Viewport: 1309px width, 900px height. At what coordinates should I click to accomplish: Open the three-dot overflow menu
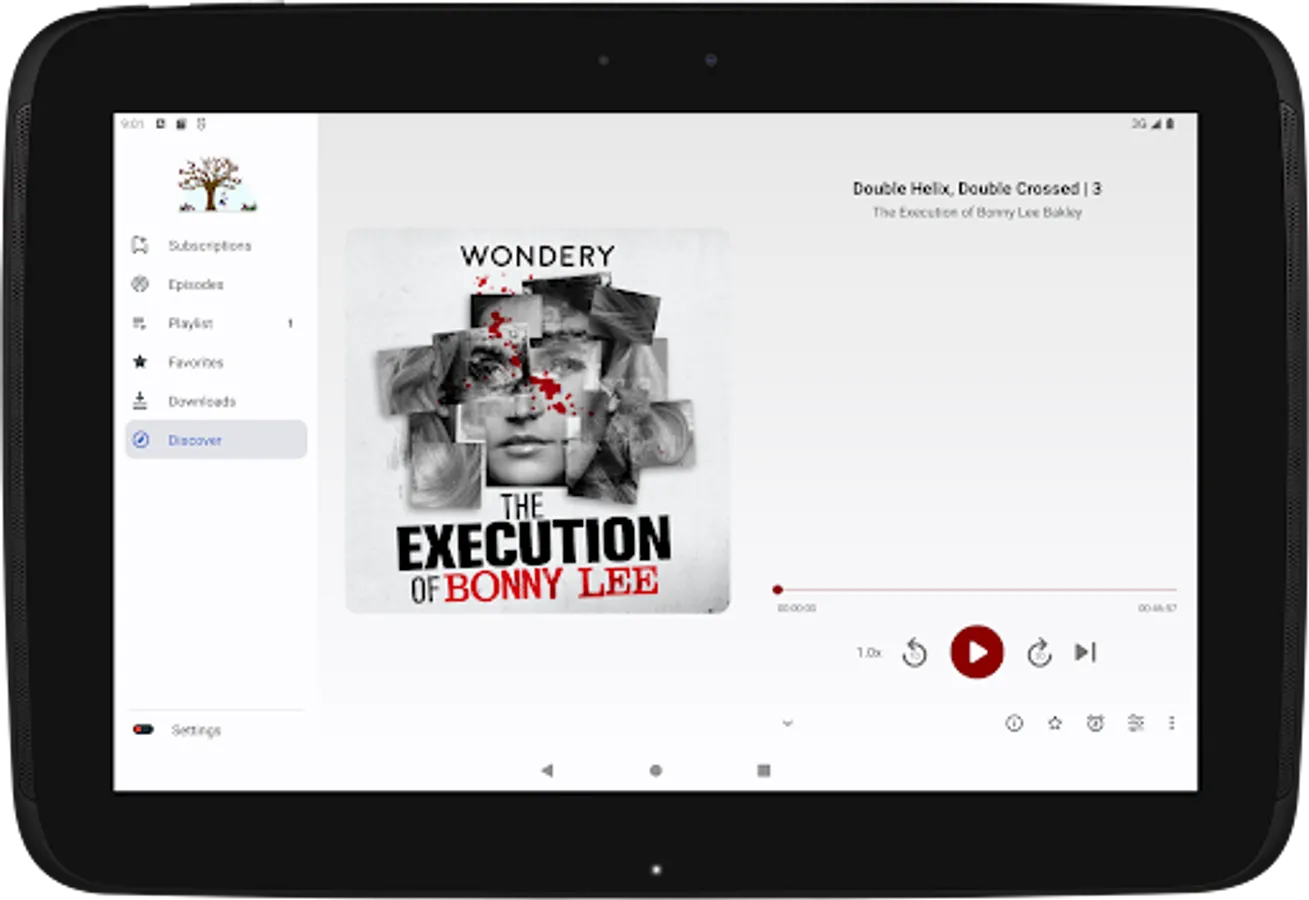tap(1171, 723)
